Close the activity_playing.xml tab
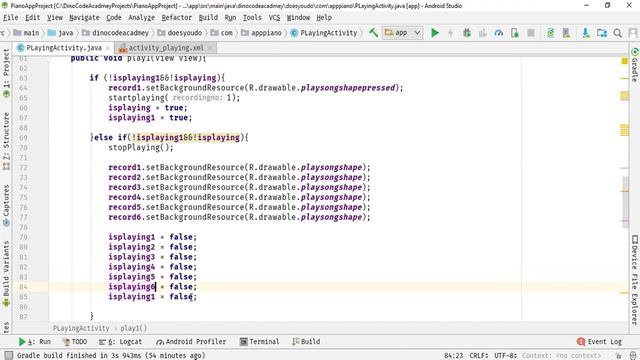 tap(210, 48)
